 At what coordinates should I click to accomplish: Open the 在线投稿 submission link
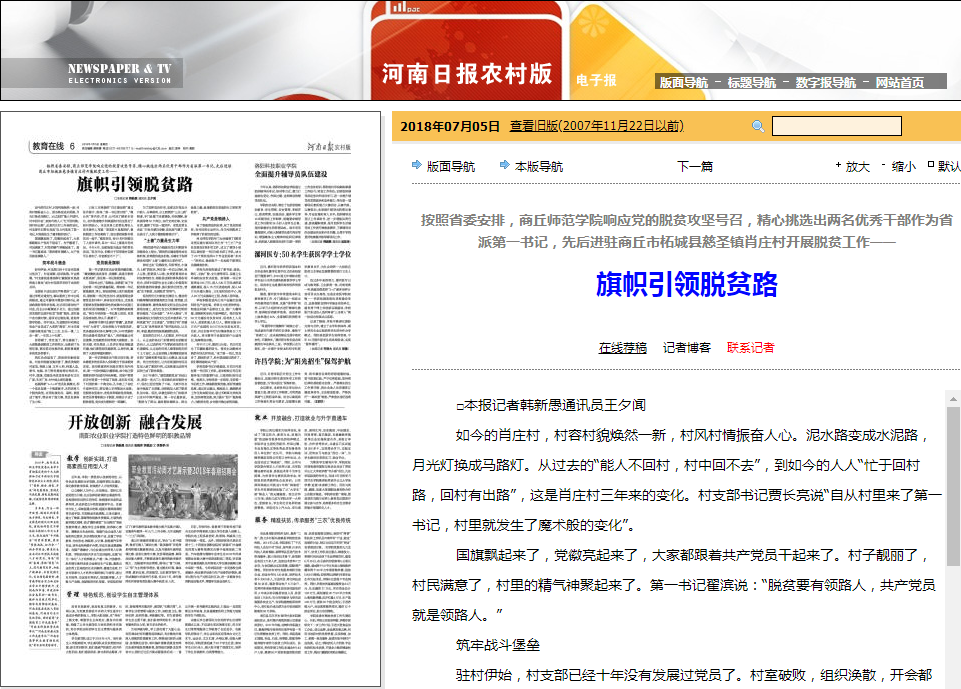click(622, 348)
